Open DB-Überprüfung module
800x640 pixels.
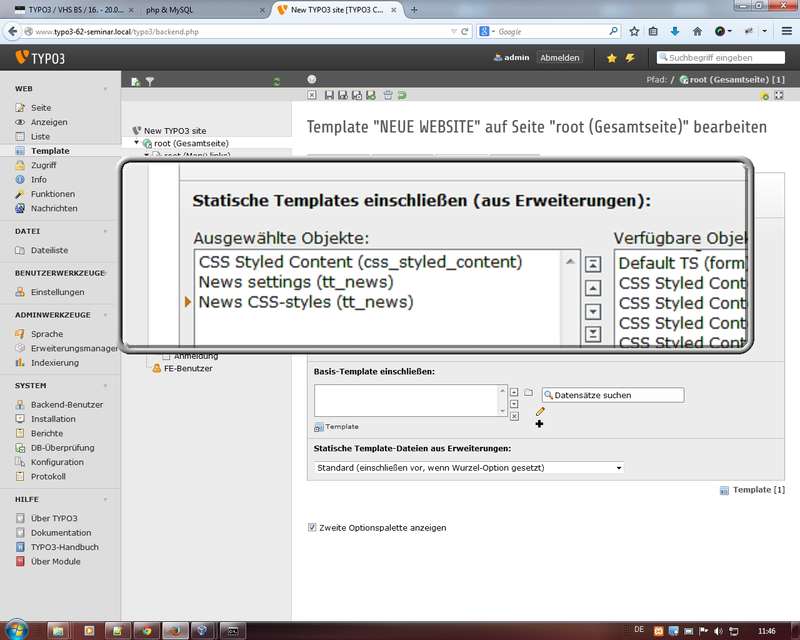coord(62,448)
